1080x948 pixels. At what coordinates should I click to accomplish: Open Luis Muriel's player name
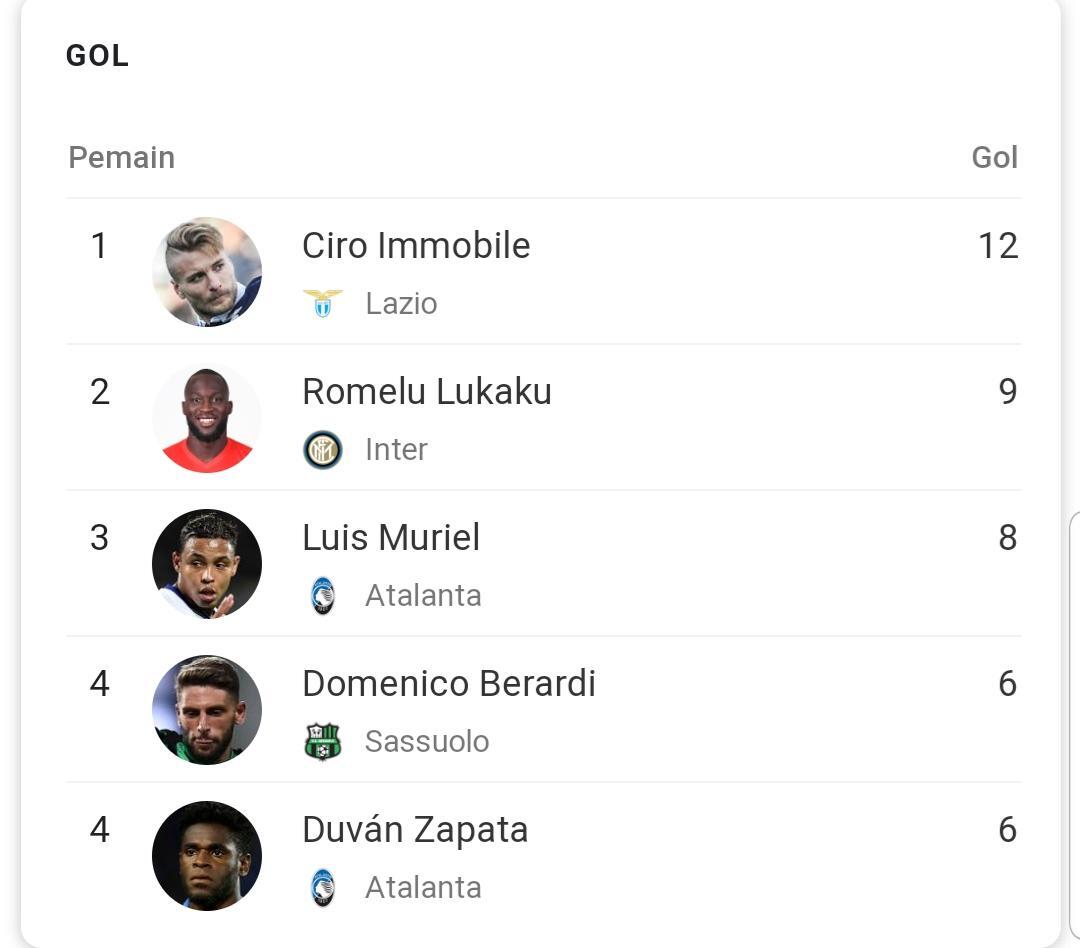[391, 538]
